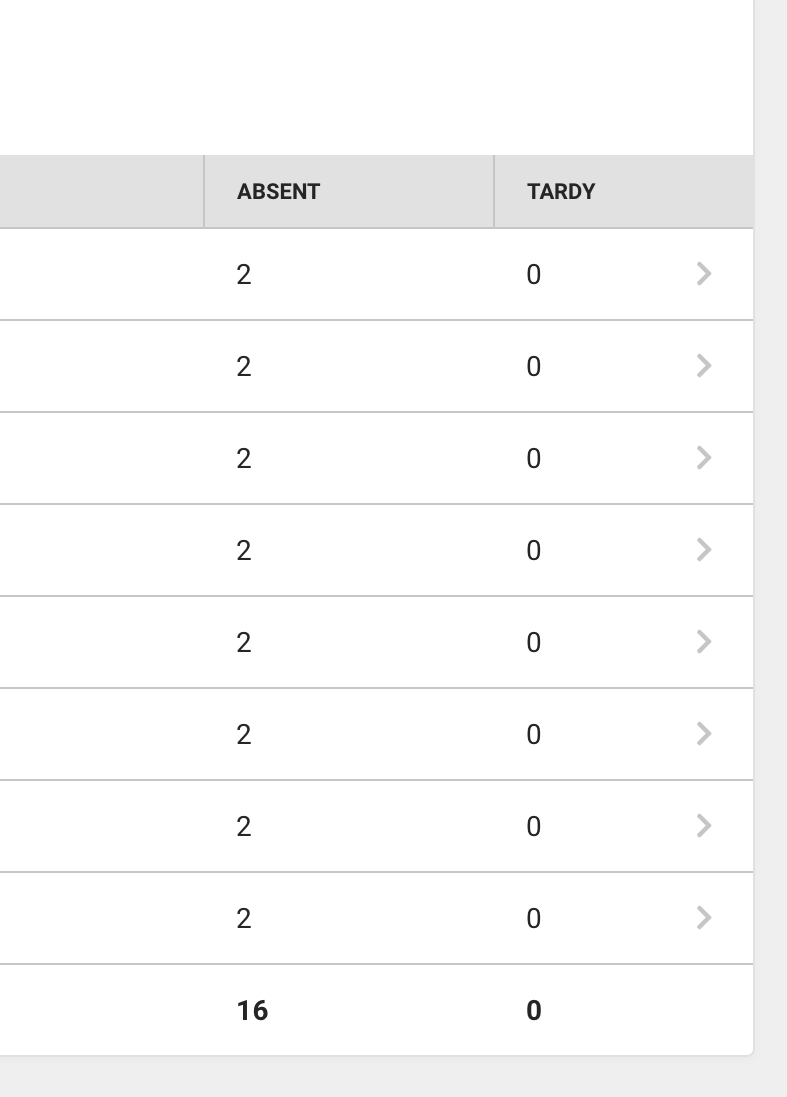Screen dimensions: 787x1097
Task: Select the last row's tardy value 0
Action: pyautogui.click(x=534, y=919)
